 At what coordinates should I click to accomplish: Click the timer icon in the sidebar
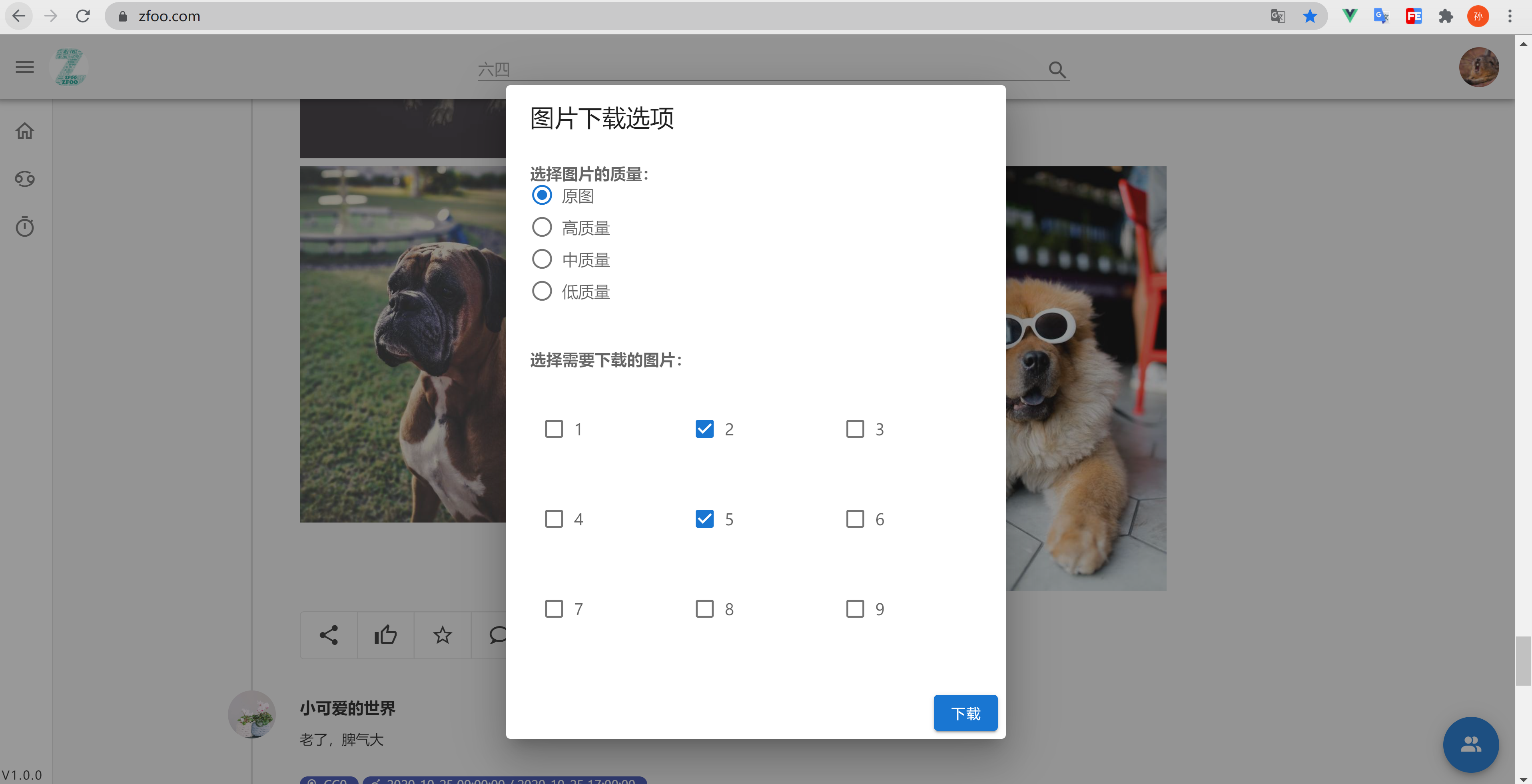[24, 227]
